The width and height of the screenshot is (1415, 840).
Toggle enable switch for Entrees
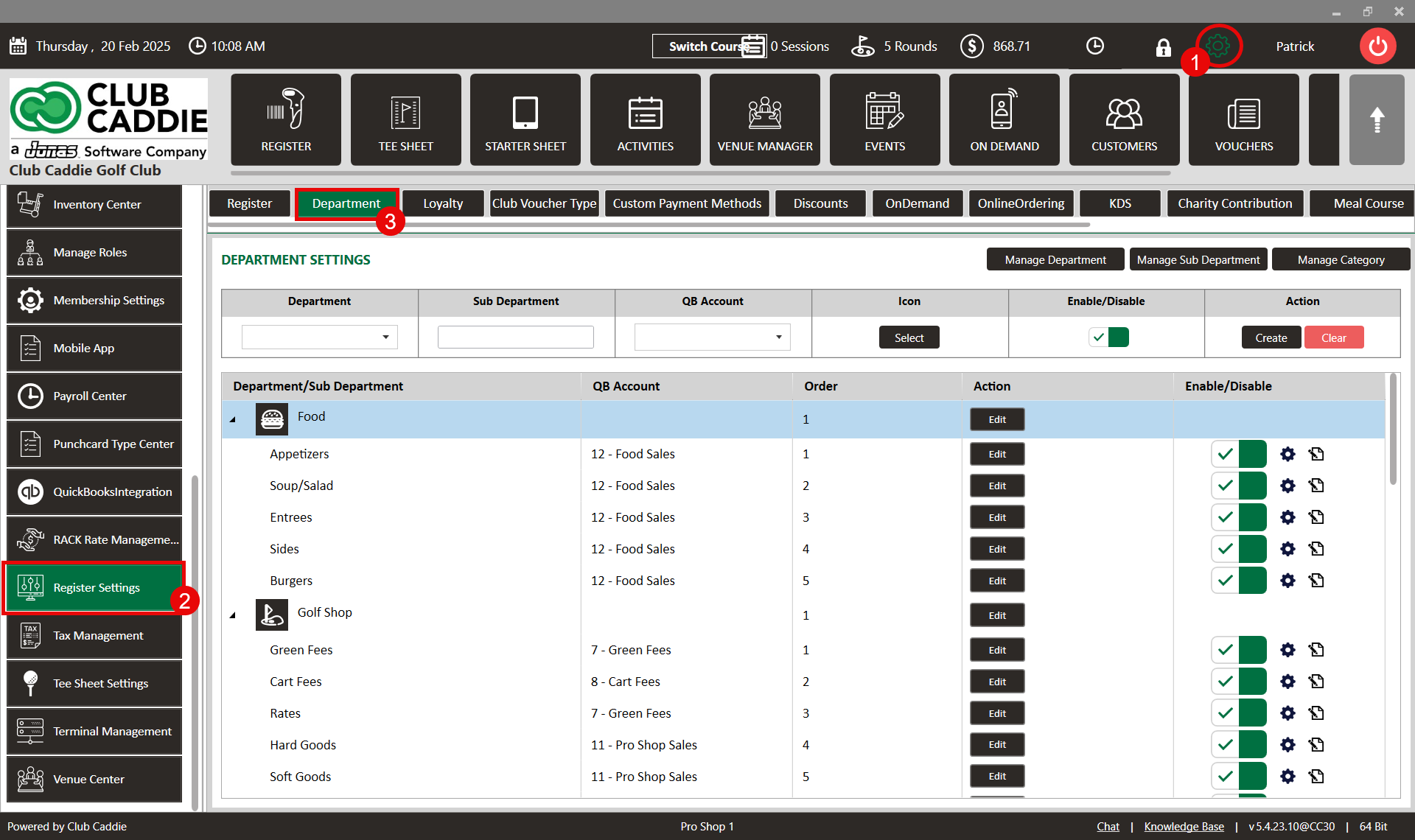coord(1238,517)
